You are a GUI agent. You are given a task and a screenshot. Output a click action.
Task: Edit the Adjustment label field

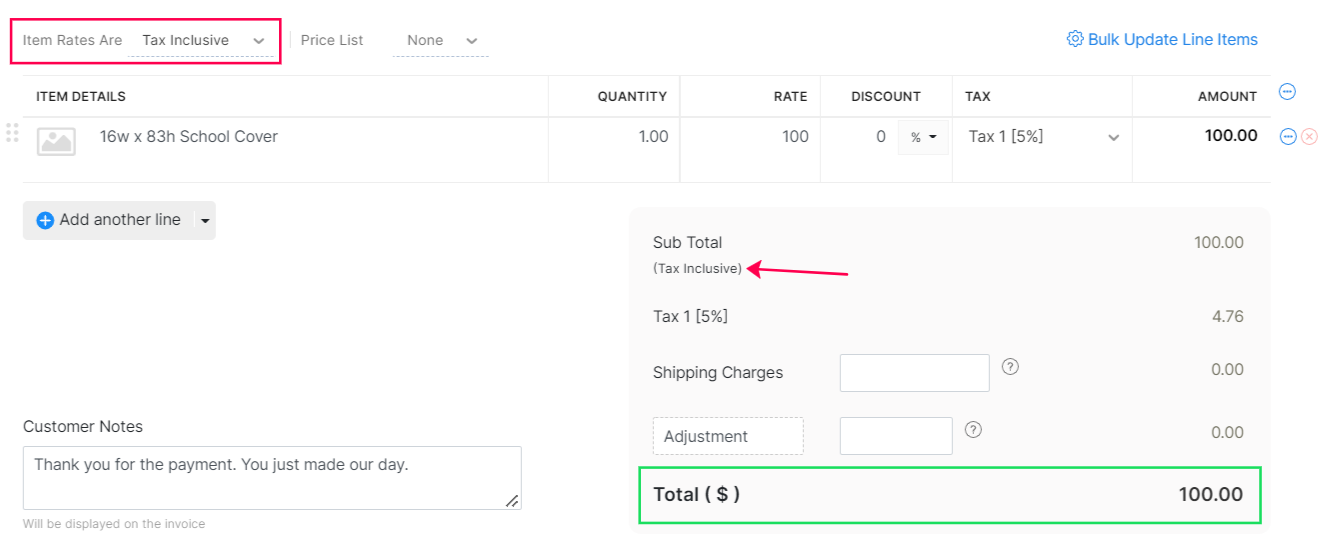coord(728,436)
